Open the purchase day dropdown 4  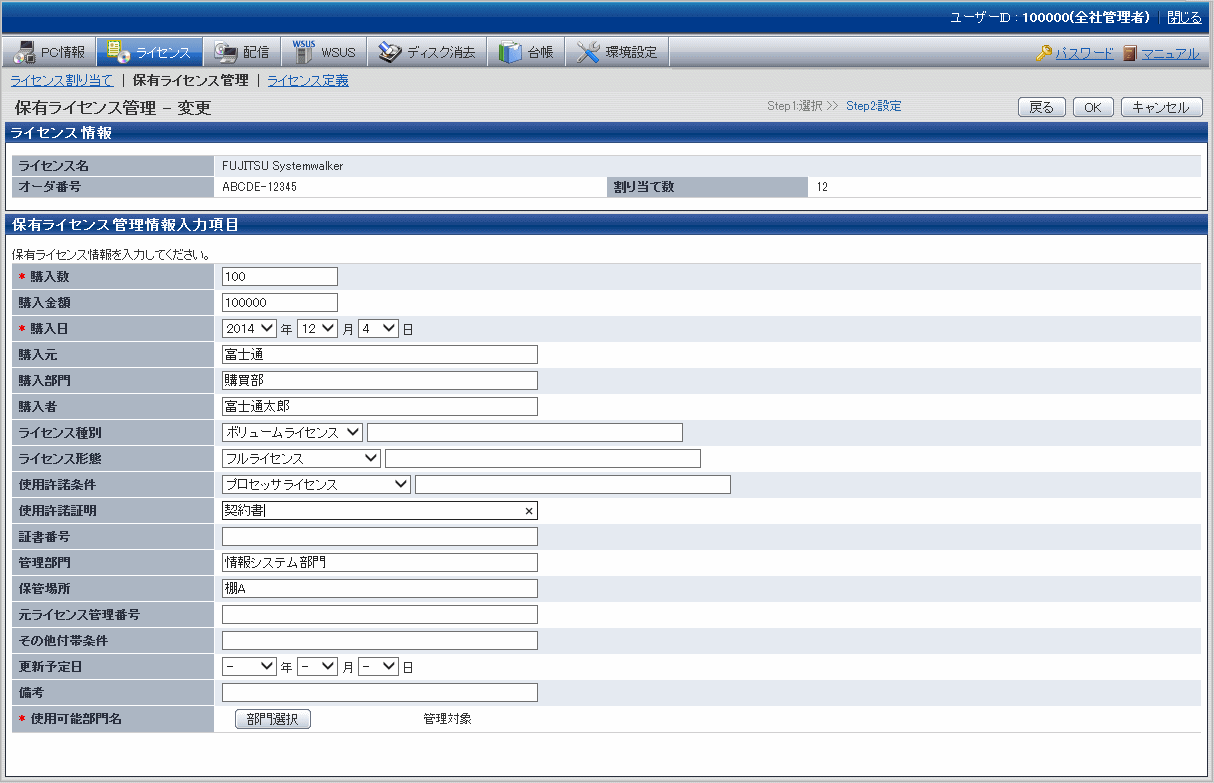pos(378,328)
